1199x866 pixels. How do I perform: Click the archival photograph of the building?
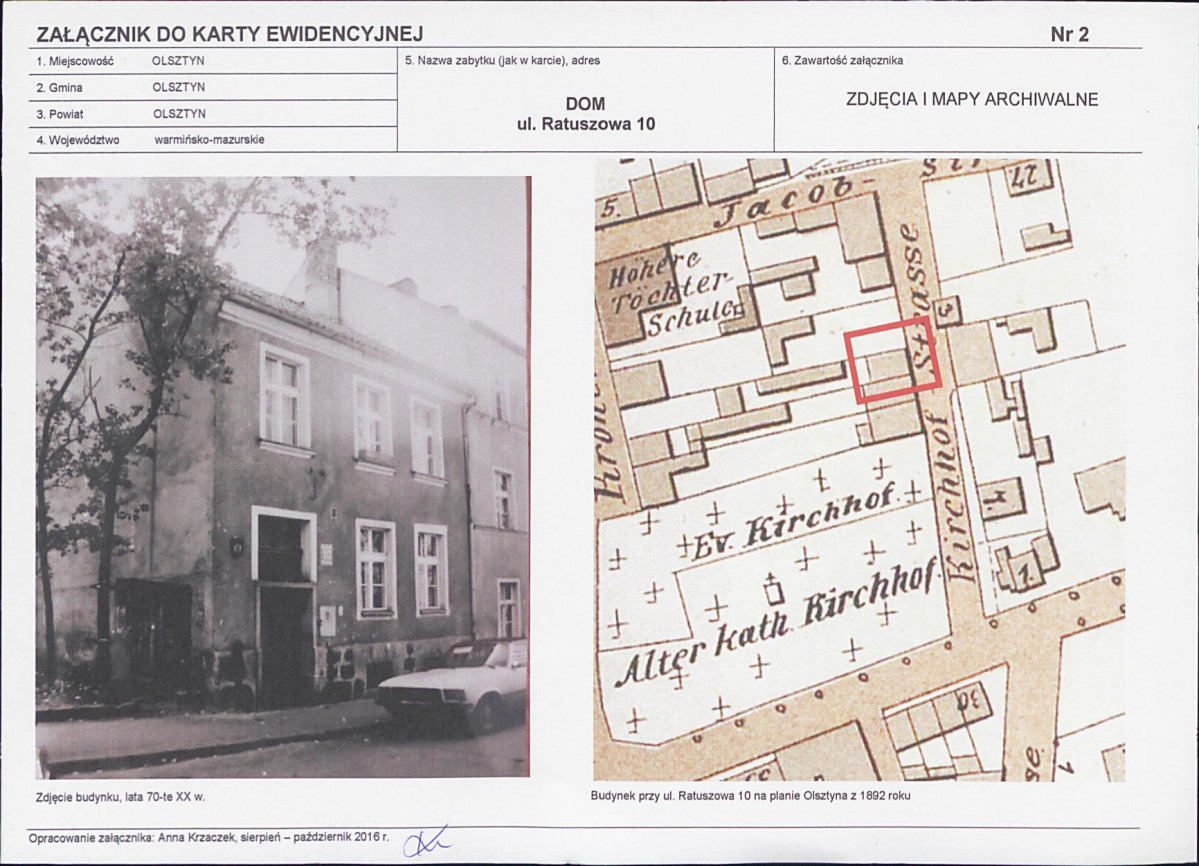click(x=282, y=476)
